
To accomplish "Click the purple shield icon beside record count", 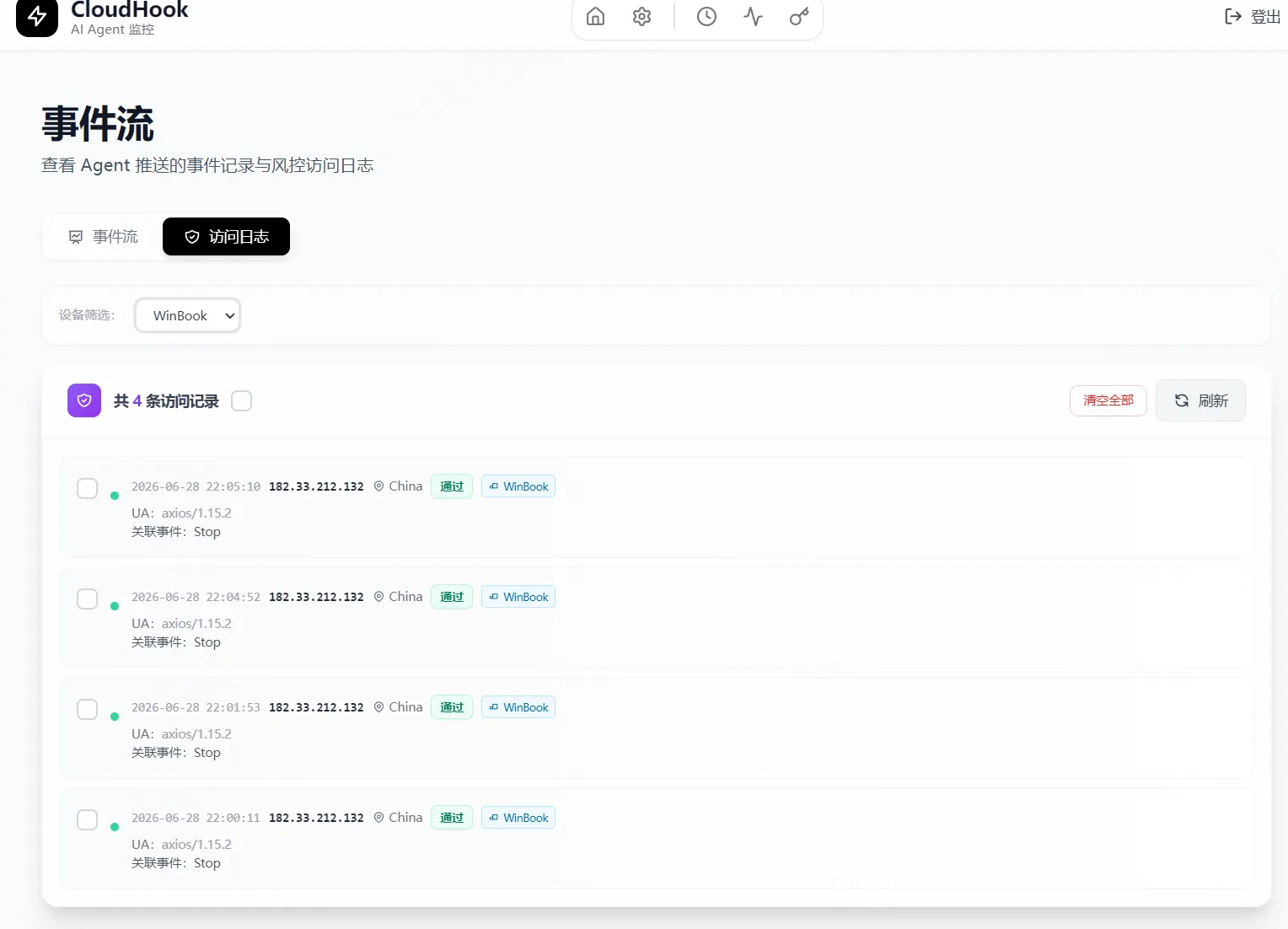I will pos(84,400).
